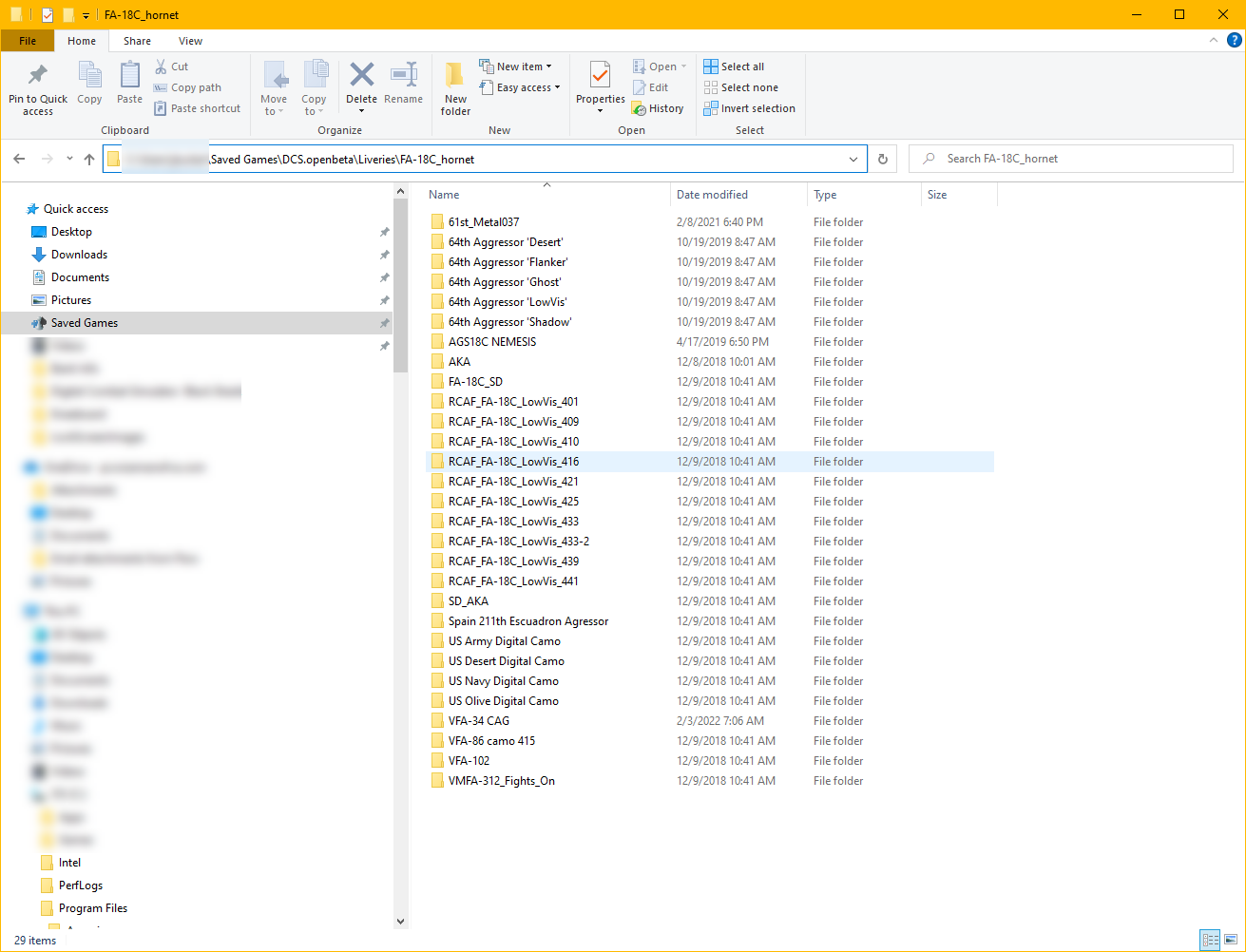The width and height of the screenshot is (1246, 952).
Task: Select PerfLogs folder in navigation tree
Action: click(x=81, y=885)
